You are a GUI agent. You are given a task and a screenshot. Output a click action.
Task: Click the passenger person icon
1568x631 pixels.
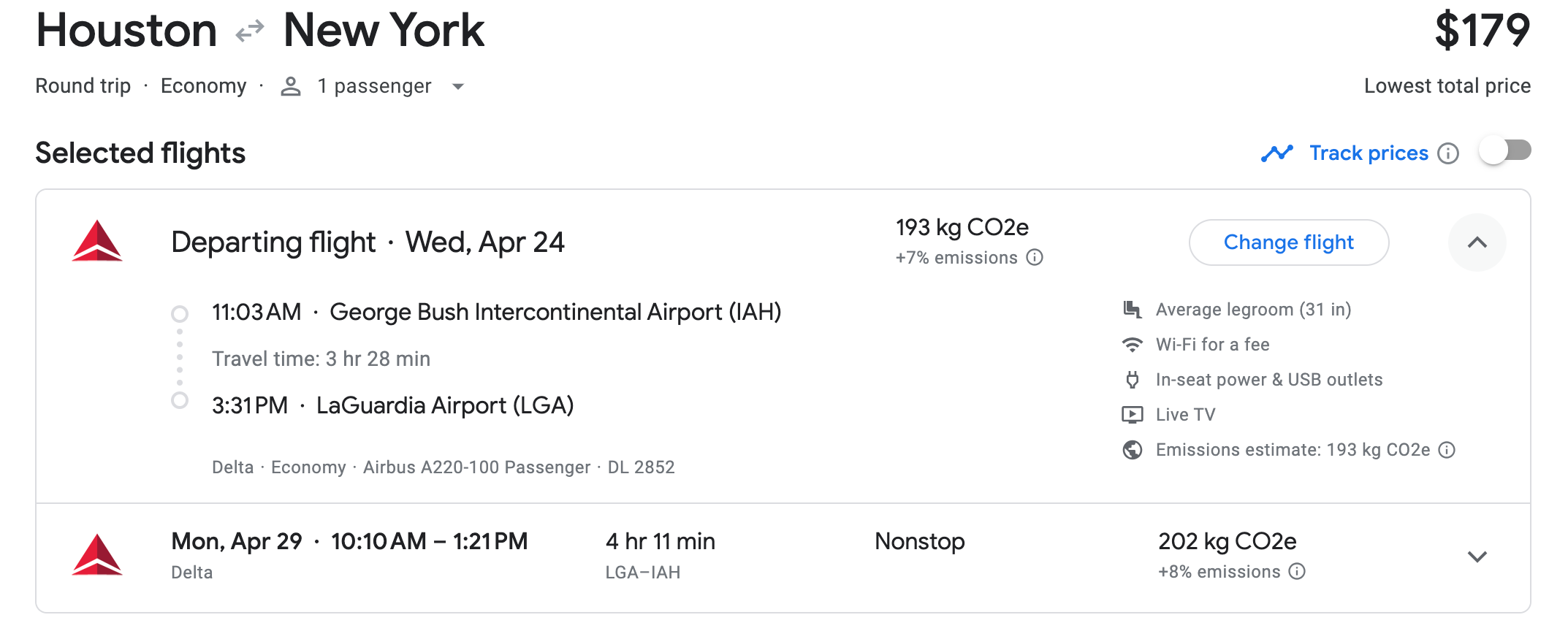(x=291, y=86)
